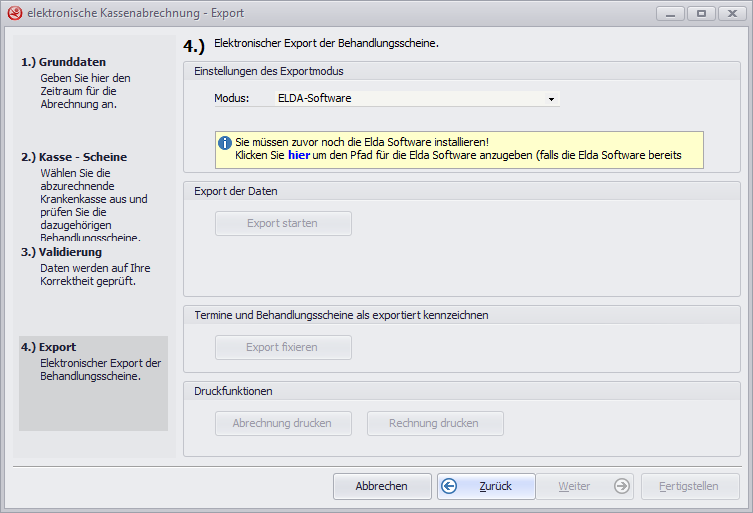Maximize the Kassenabrechnung window
The height and width of the screenshot is (513, 753).
[x=700, y=13]
